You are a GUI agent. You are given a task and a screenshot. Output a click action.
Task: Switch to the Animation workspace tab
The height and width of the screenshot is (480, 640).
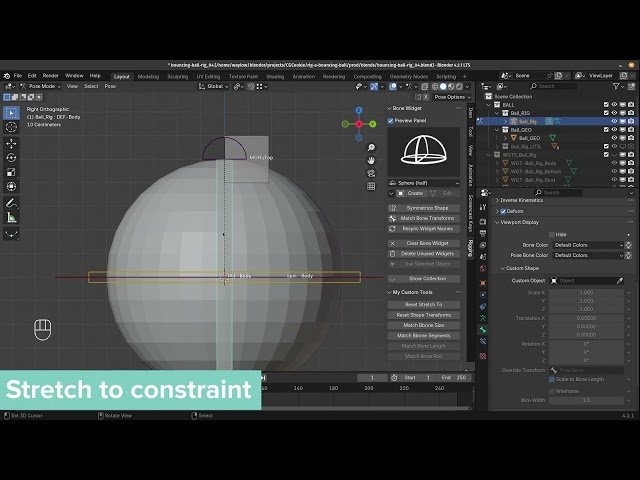pos(303,77)
